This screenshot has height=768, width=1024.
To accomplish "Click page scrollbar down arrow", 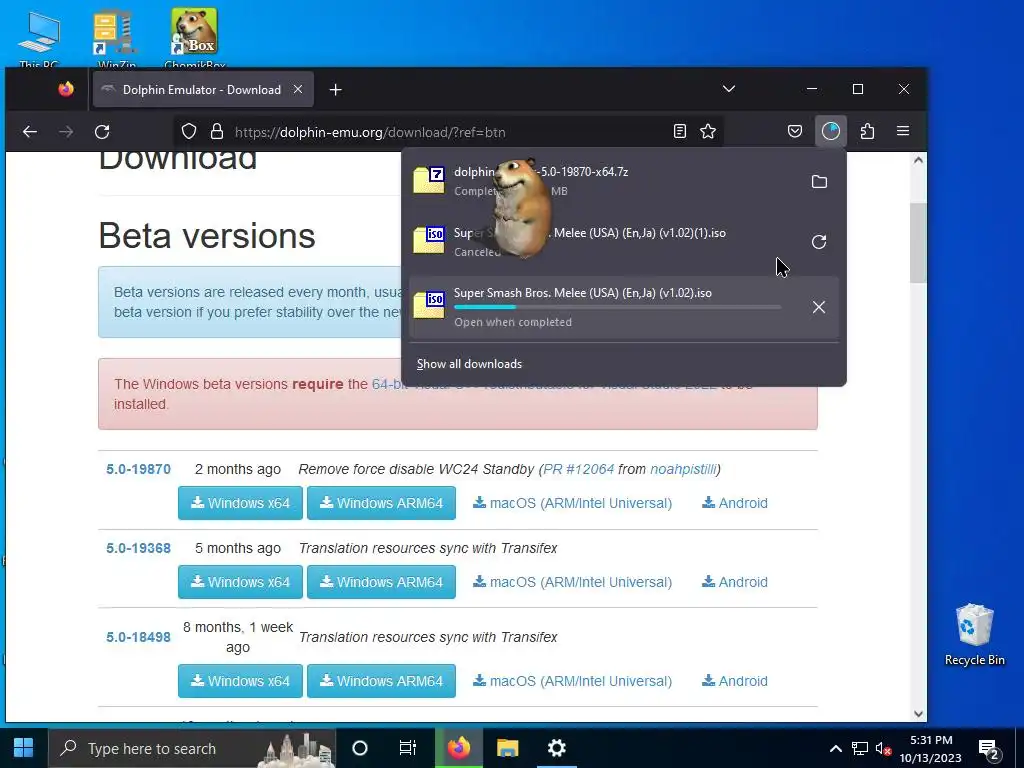I will (918, 714).
